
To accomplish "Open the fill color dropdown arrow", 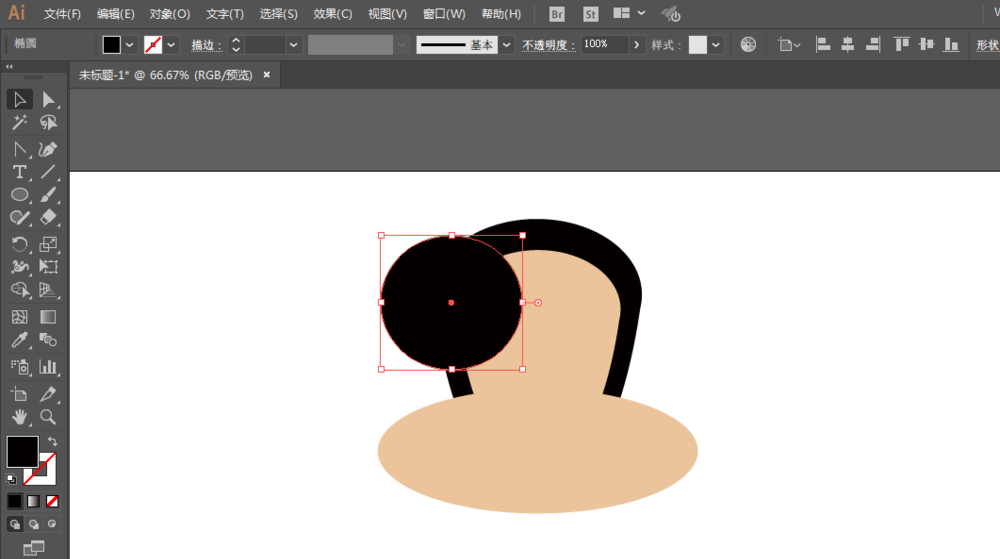I will (x=130, y=45).
